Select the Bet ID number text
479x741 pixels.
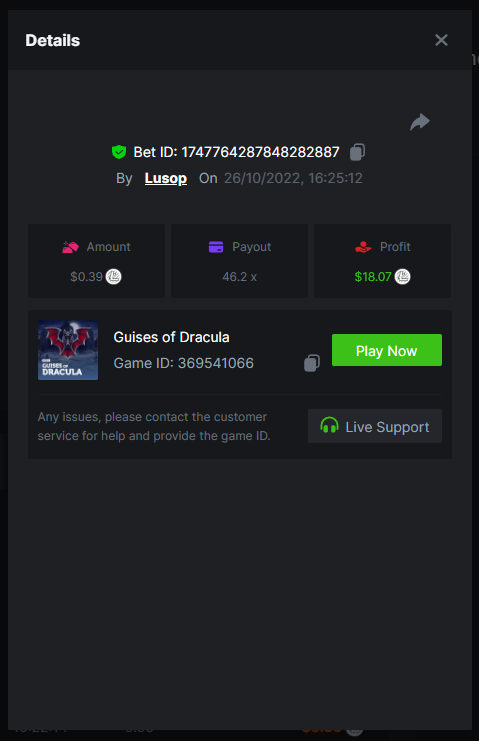point(261,152)
